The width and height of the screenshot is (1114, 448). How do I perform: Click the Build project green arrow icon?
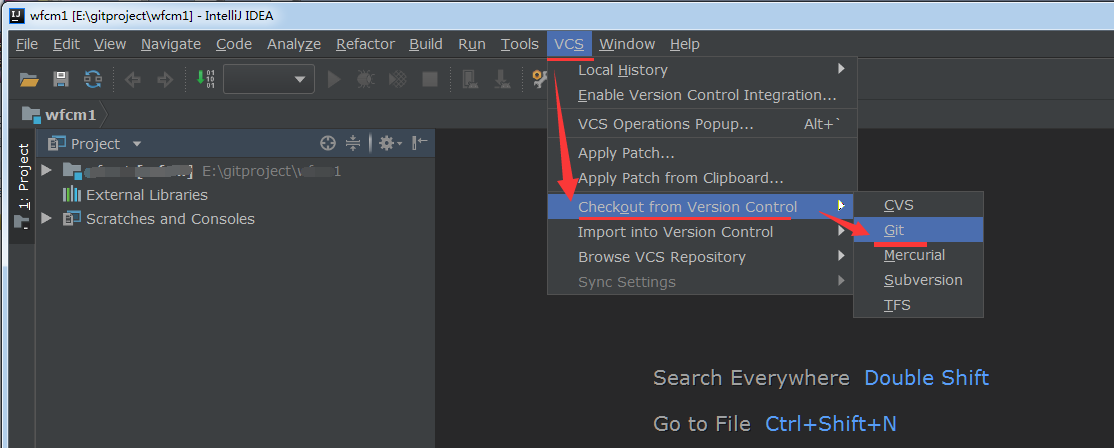[x=205, y=79]
